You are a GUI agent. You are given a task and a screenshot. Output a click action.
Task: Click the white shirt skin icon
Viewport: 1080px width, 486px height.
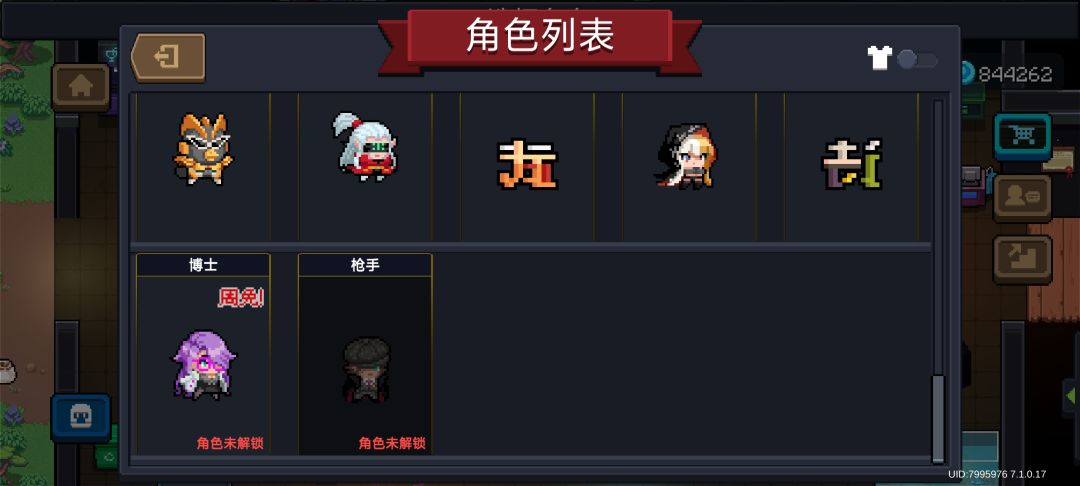(x=880, y=58)
